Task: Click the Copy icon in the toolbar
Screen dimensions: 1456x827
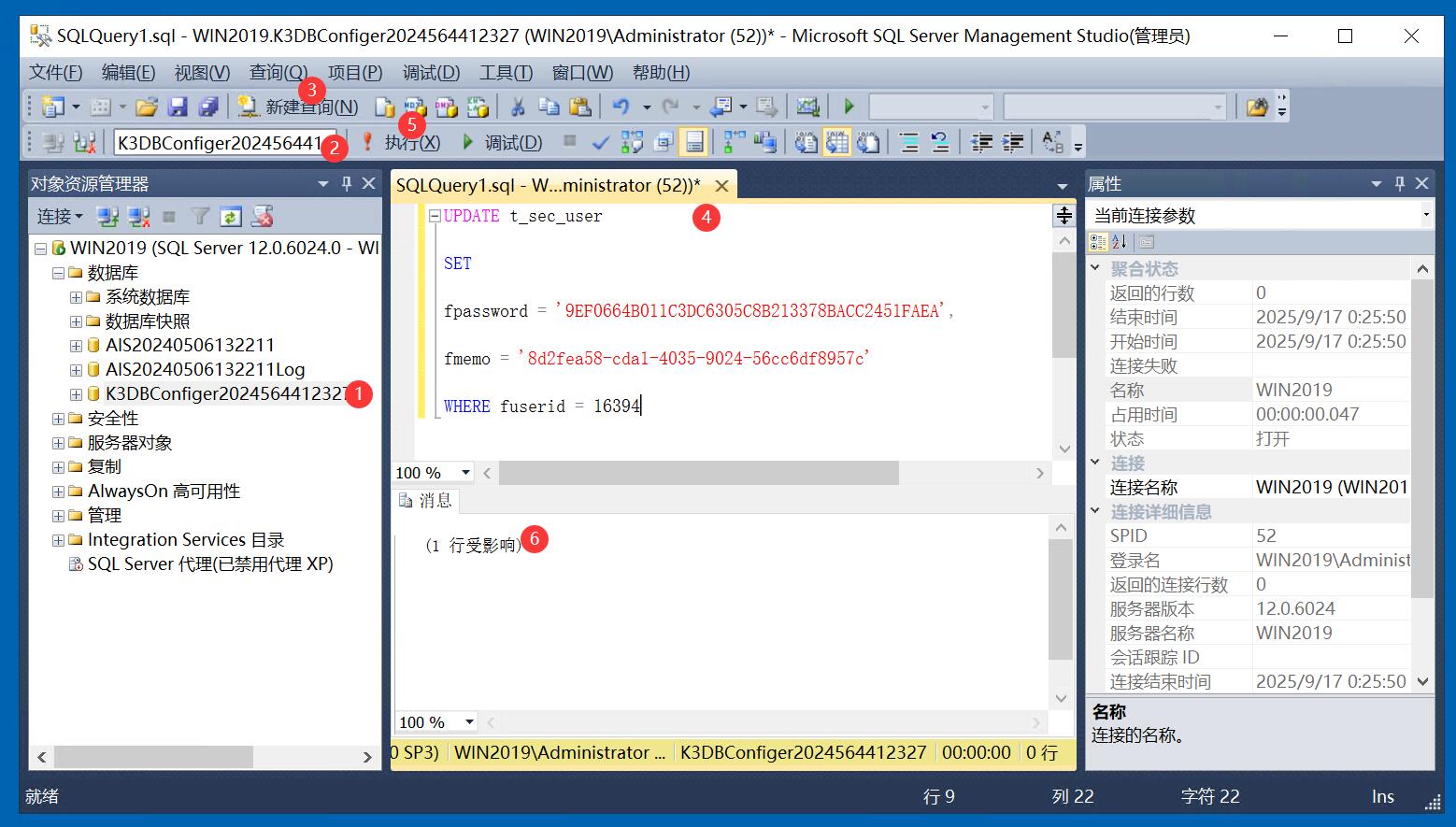Action: [549, 107]
